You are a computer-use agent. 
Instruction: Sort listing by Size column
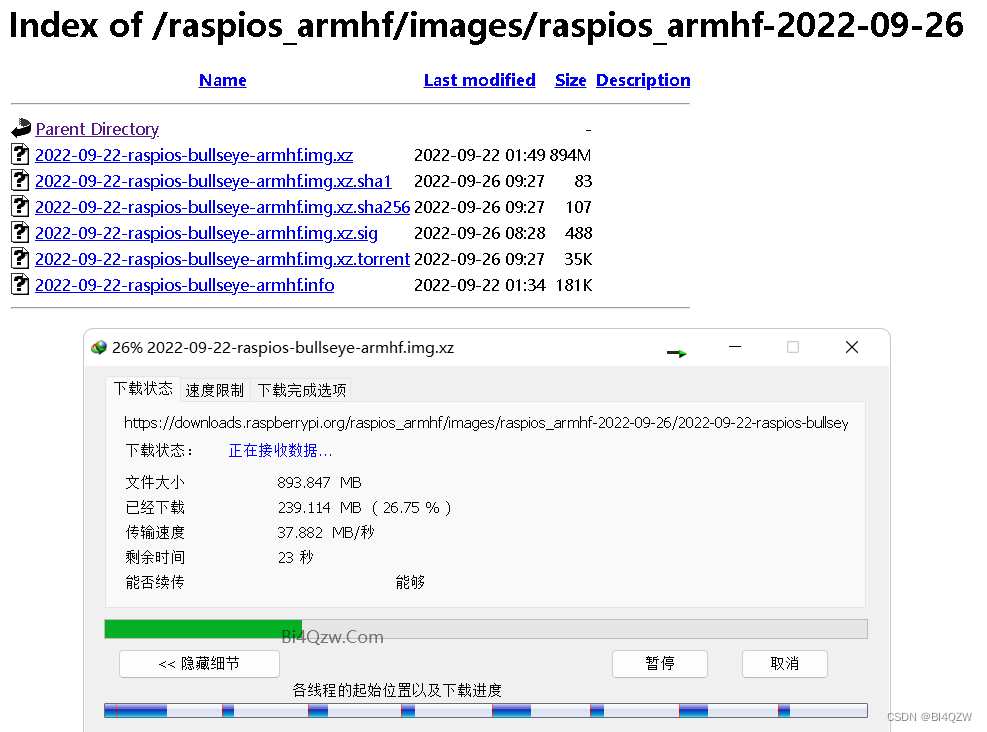tap(570, 80)
